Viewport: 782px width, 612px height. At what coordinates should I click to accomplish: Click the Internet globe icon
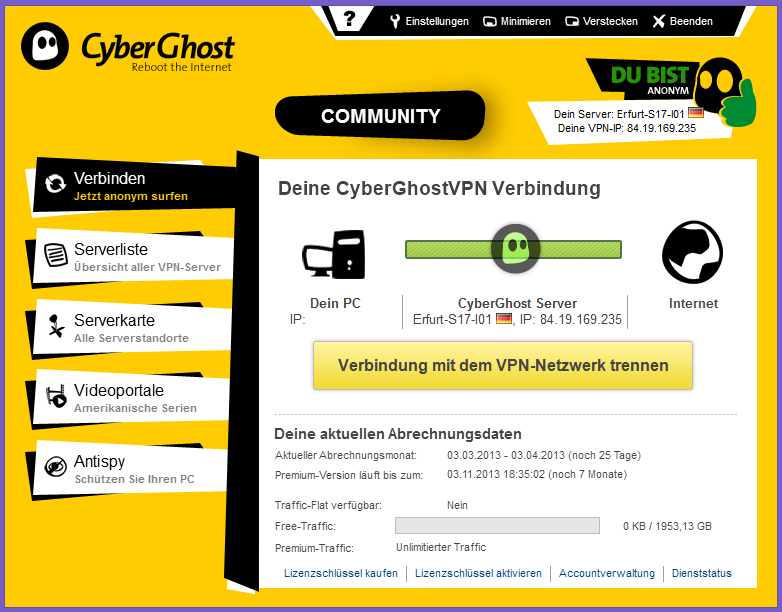[692, 252]
